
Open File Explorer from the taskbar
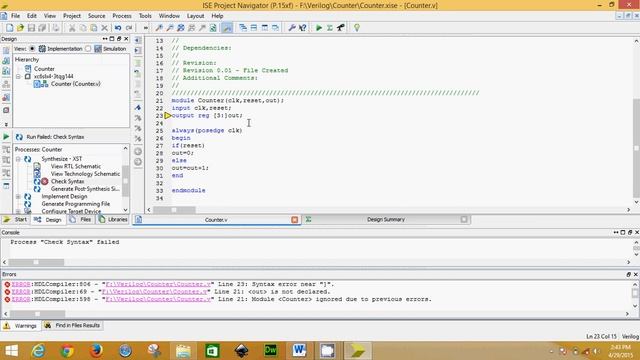[183, 351]
